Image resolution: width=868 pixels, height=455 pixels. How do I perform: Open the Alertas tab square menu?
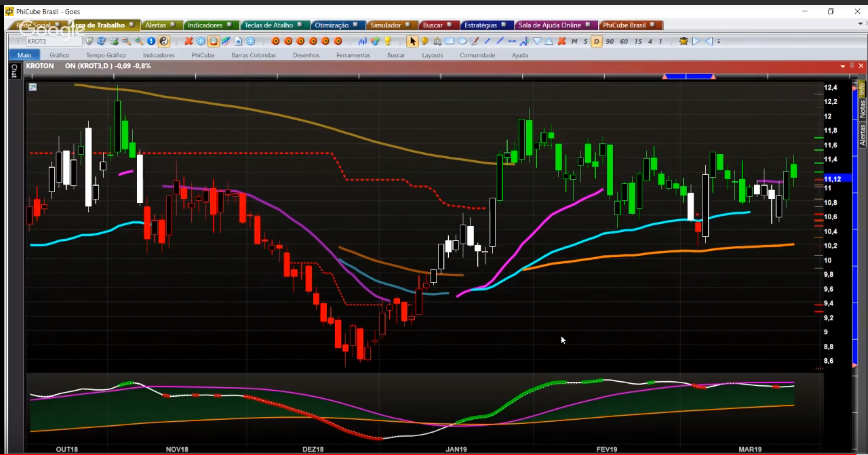point(172,24)
